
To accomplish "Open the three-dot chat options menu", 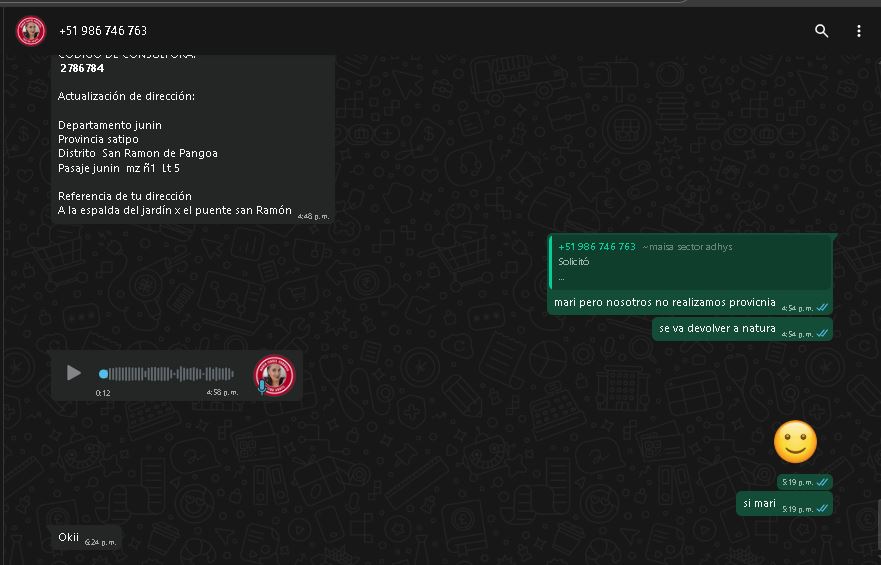I will pos(858,31).
